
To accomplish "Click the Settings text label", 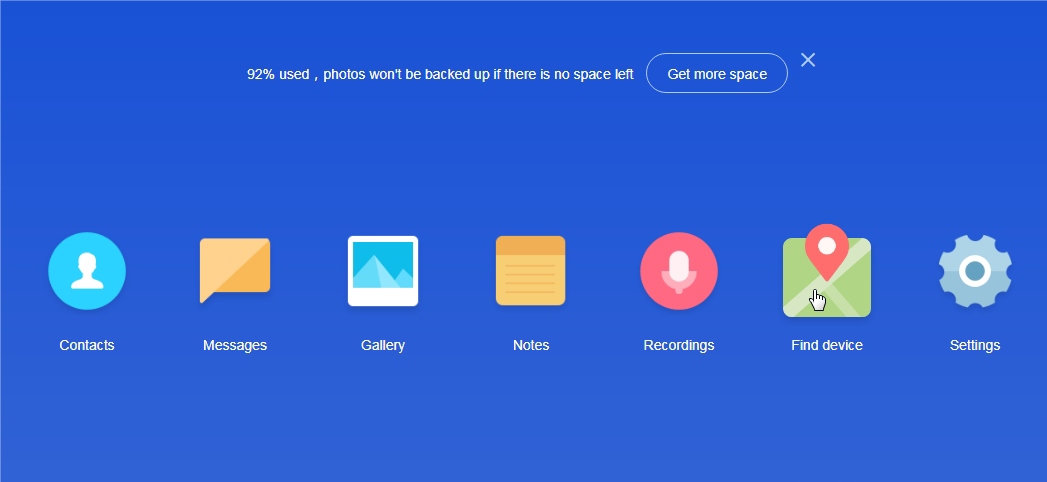I will (975, 345).
